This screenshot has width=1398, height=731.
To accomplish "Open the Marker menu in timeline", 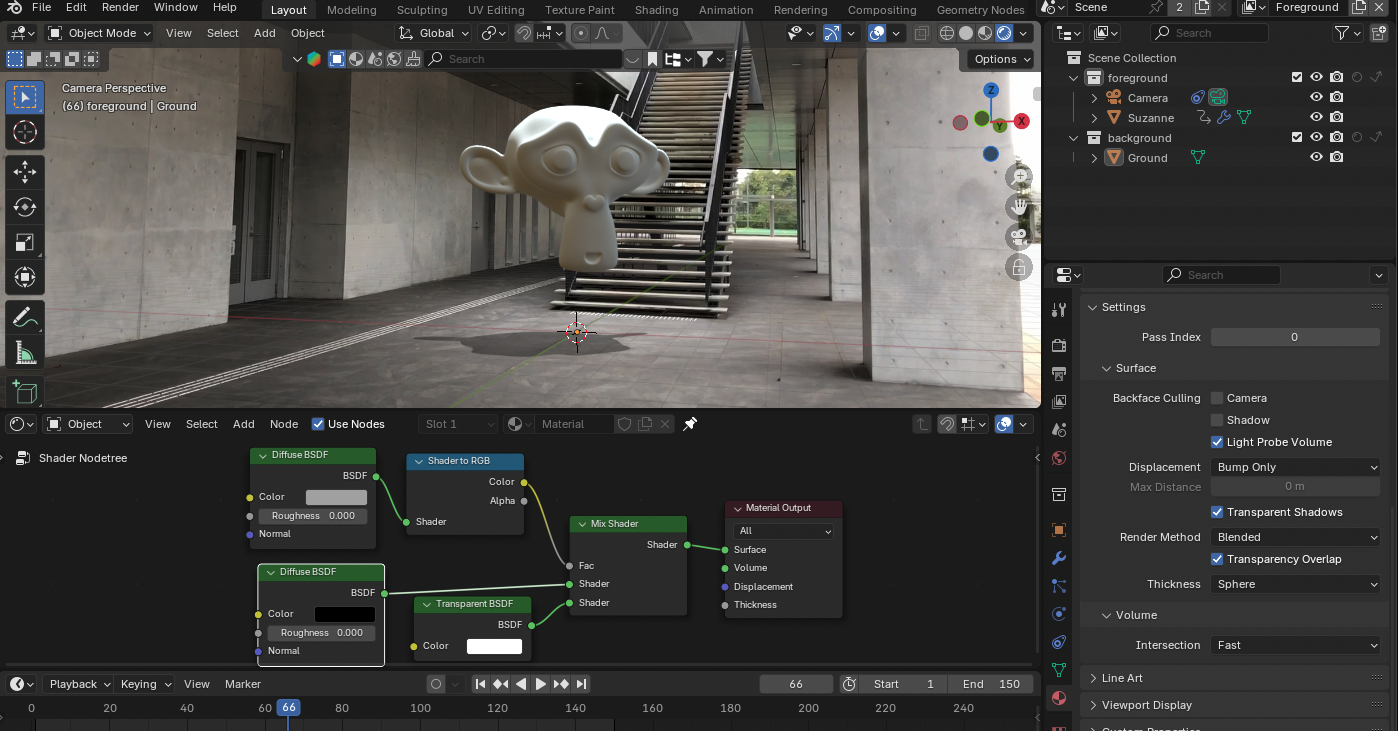I will click(x=243, y=684).
